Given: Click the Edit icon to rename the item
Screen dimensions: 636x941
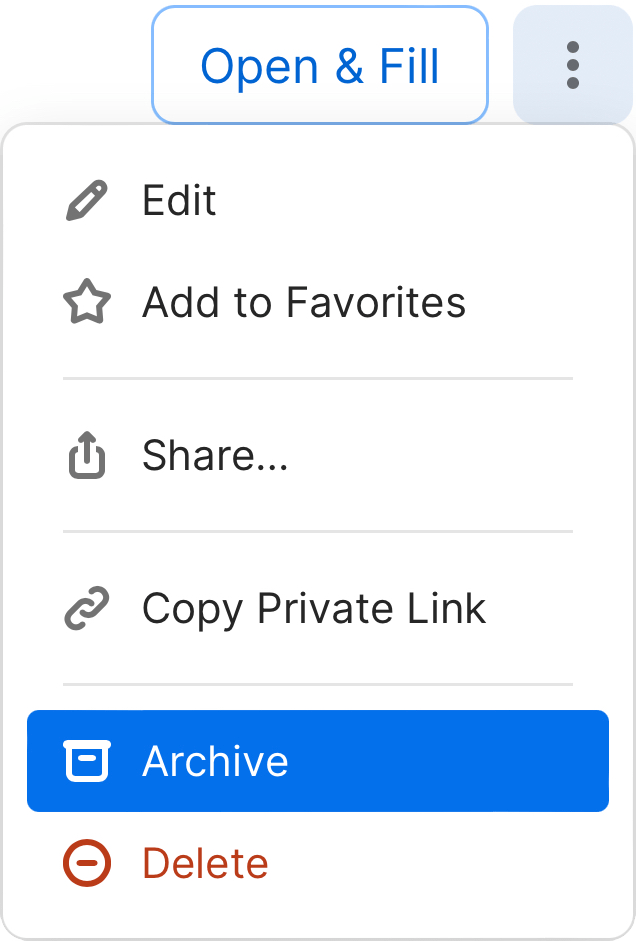Looking at the screenshot, I should [87, 200].
